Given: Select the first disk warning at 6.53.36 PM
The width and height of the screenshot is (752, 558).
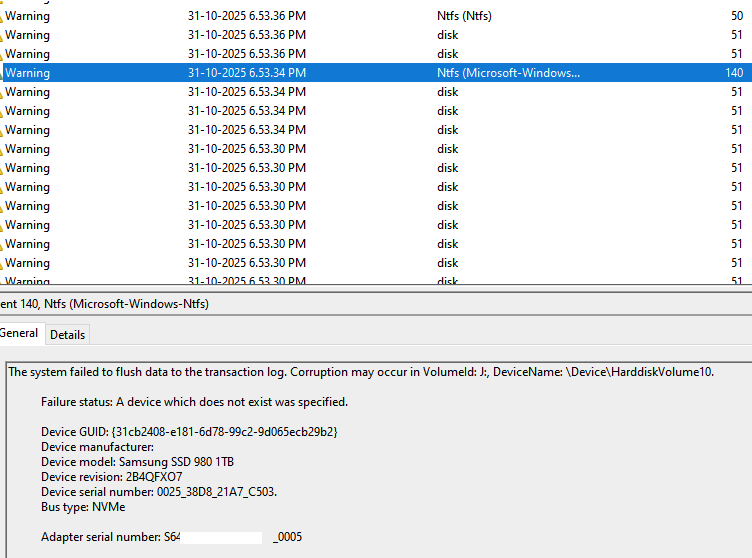Looking at the screenshot, I should [x=447, y=35].
